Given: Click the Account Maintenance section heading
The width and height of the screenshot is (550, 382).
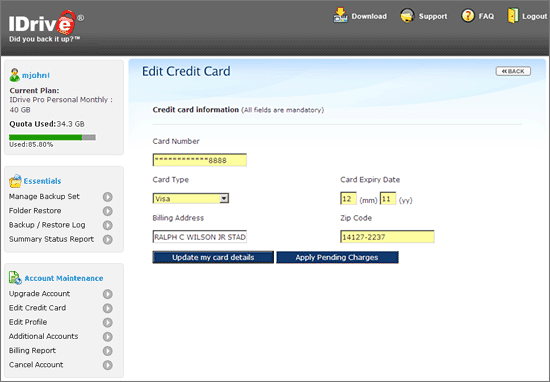Looking at the screenshot, I should (x=63, y=278).
